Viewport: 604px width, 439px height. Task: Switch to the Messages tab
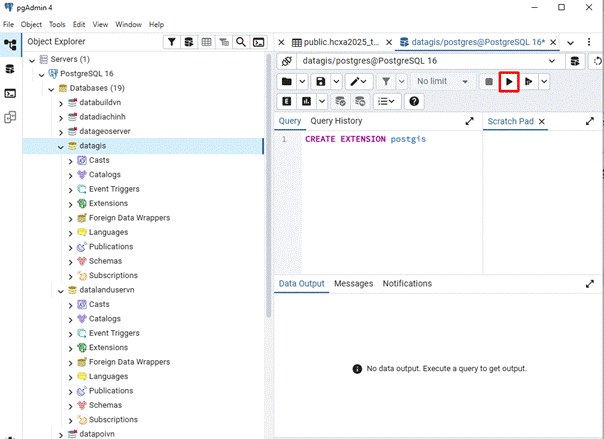coord(353,284)
